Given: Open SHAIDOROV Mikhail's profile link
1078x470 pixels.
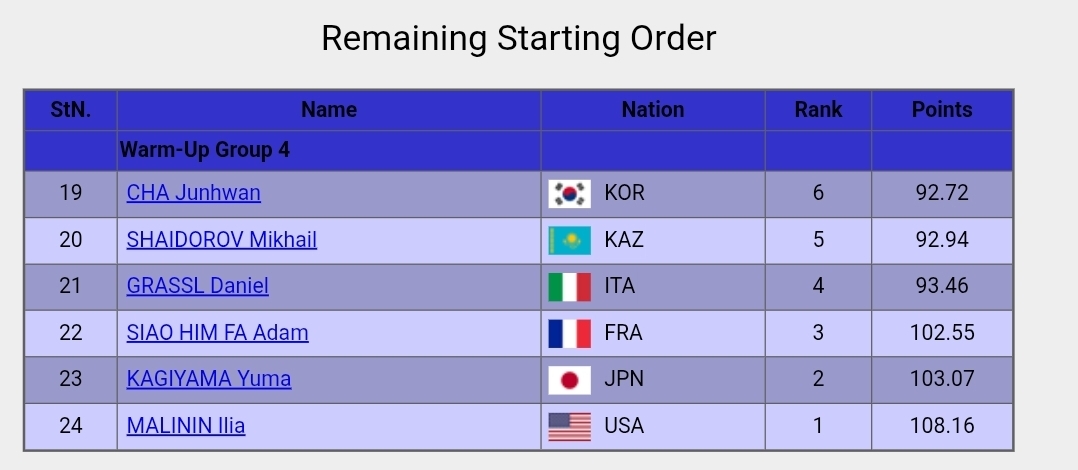Looking at the screenshot, I should pyautogui.click(x=222, y=240).
